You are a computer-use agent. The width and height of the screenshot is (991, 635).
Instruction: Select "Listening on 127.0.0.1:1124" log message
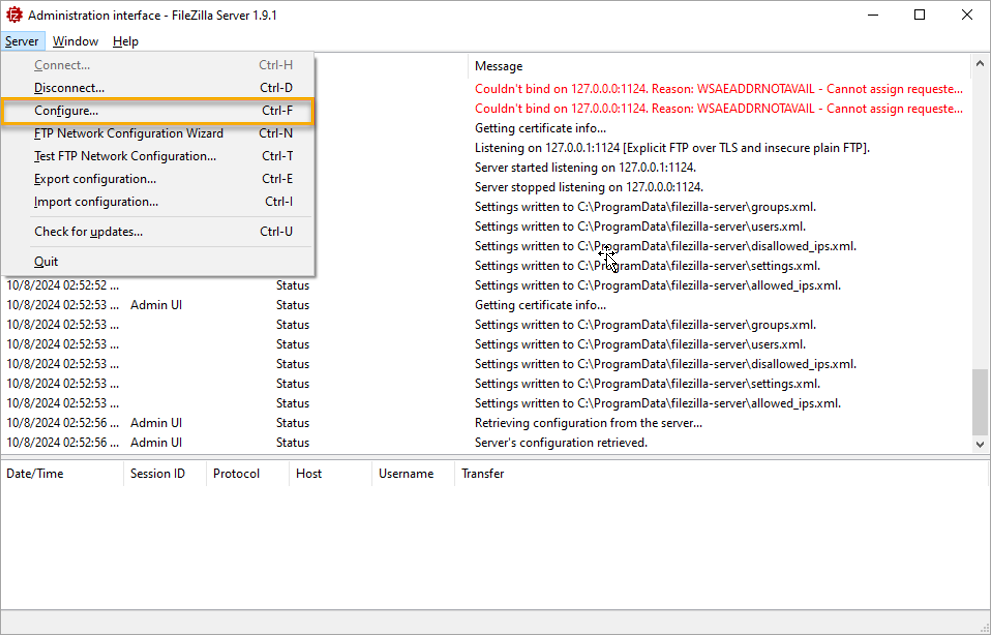672,148
